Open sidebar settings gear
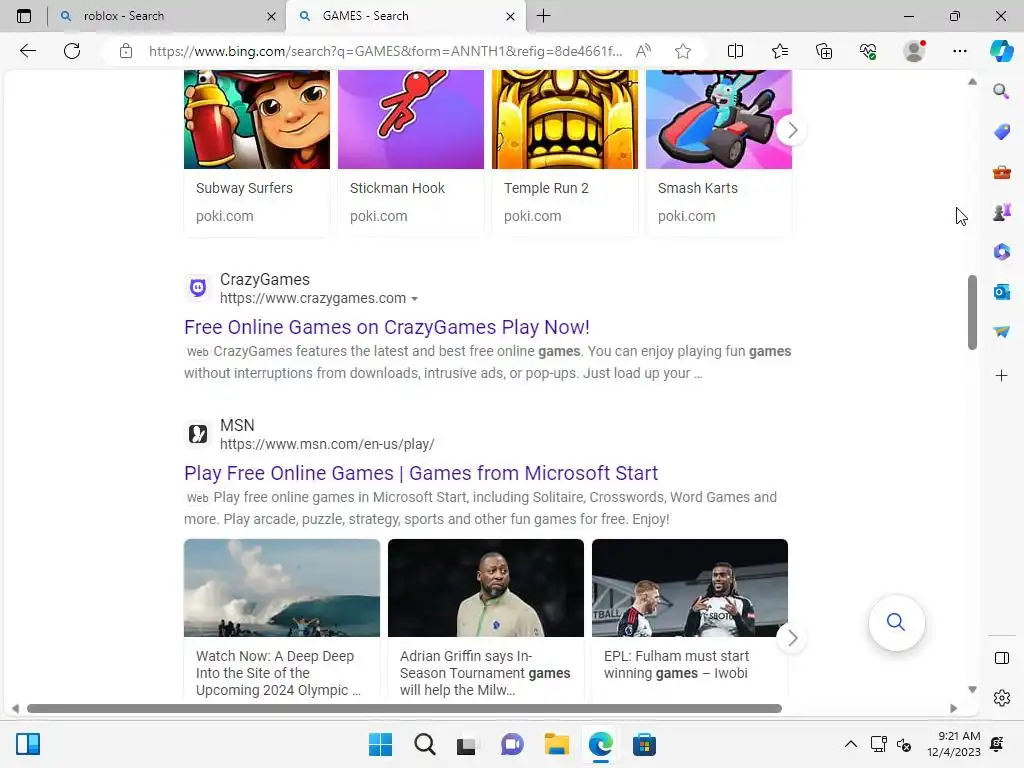Viewport: 1024px width, 768px height. click(x=1002, y=698)
